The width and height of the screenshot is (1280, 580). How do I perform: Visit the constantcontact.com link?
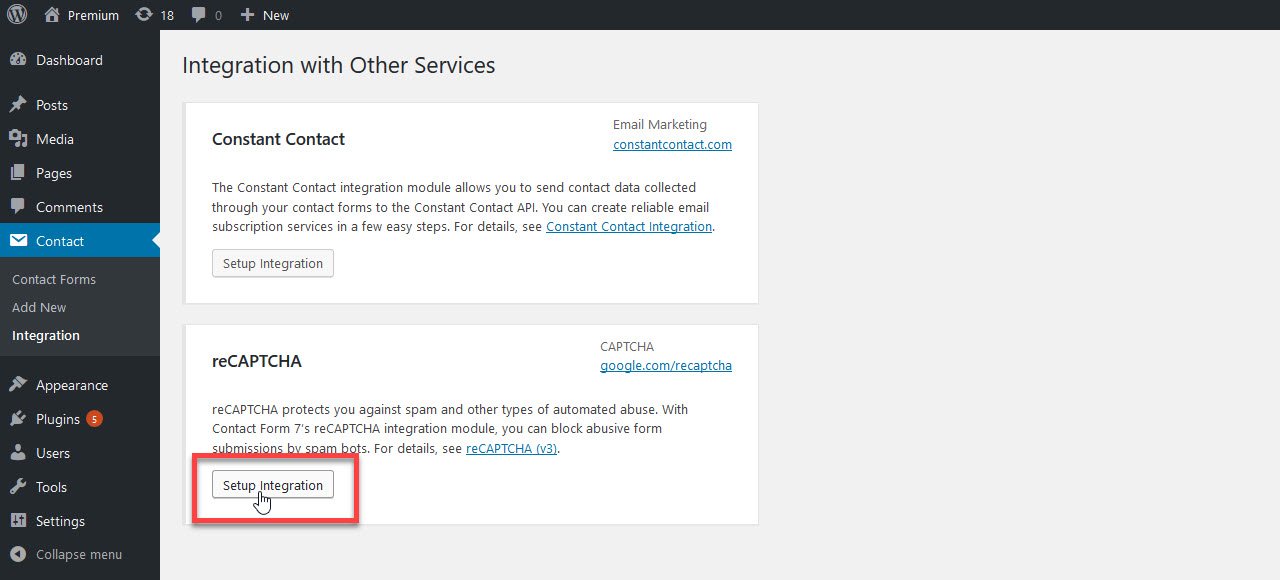672,145
